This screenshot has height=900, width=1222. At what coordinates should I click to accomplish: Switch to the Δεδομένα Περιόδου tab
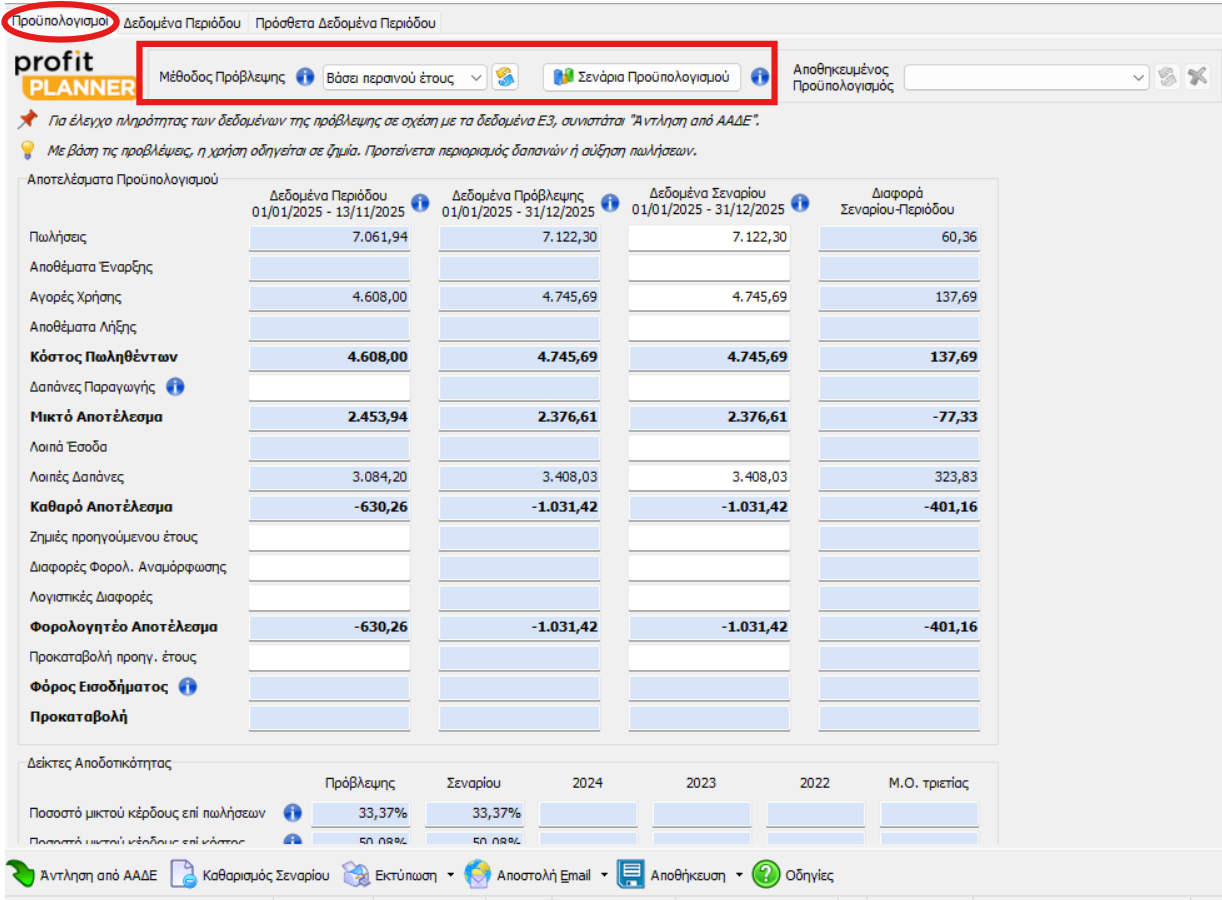pos(183,22)
